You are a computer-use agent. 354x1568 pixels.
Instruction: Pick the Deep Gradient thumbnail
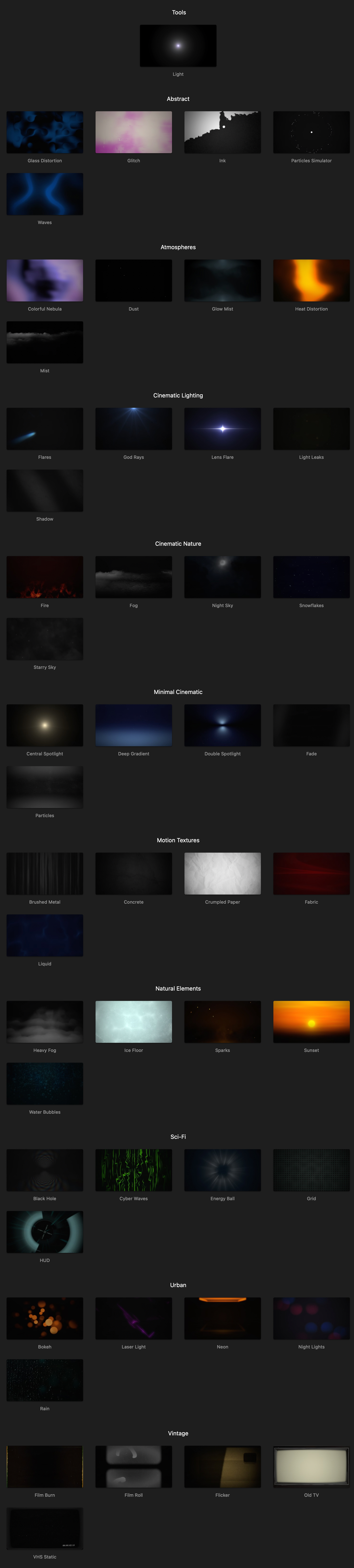pos(134,726)
